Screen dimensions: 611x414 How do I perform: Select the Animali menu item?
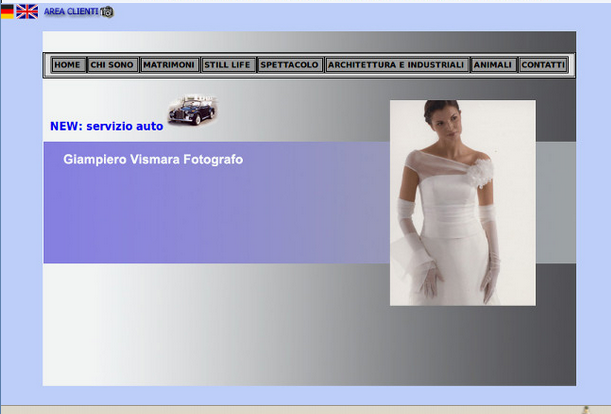pyautogui.click(x=493, y=65)
